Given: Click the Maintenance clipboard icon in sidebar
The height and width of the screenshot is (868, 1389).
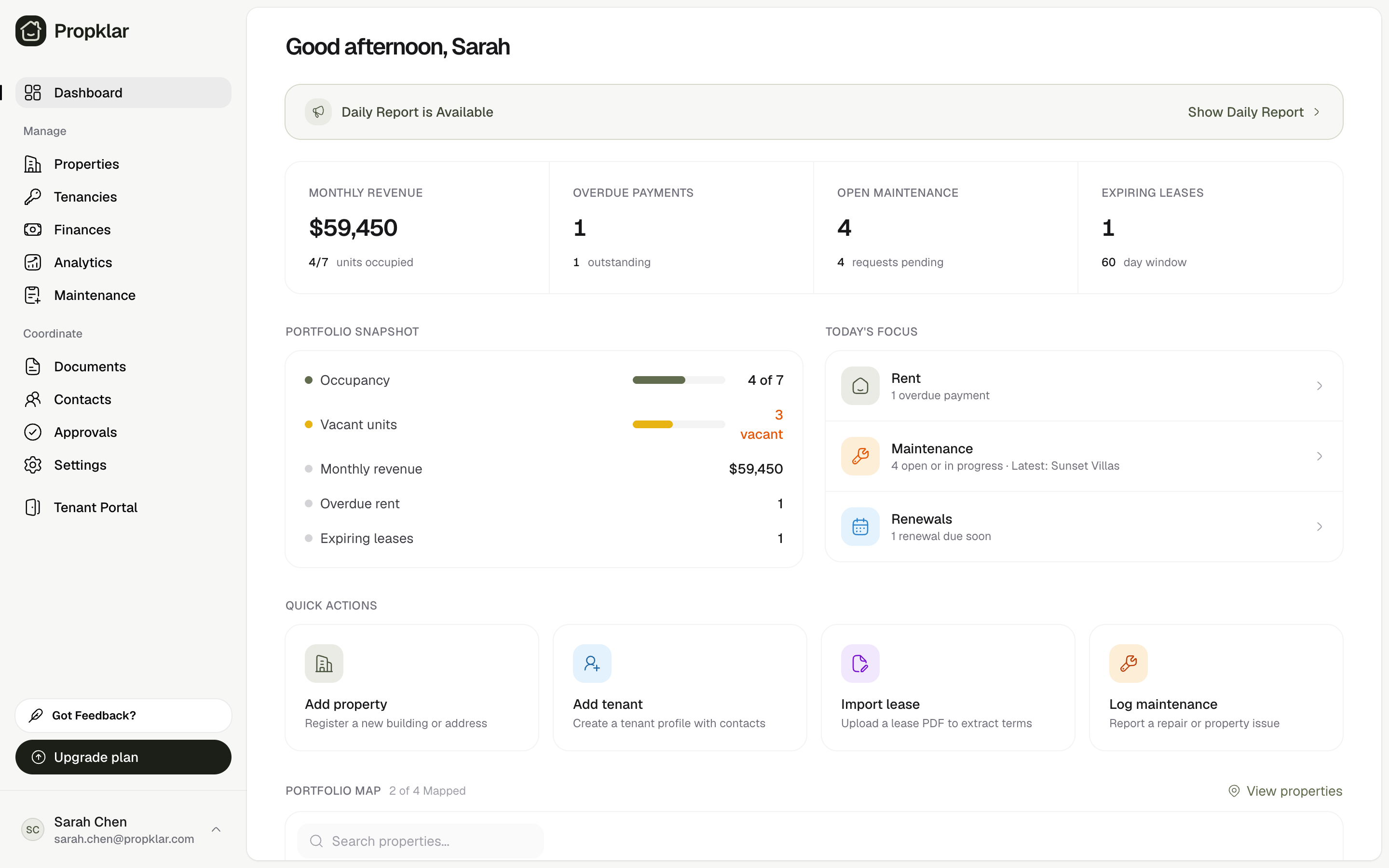Looking at the screenshot, I should tap(33, 295).
